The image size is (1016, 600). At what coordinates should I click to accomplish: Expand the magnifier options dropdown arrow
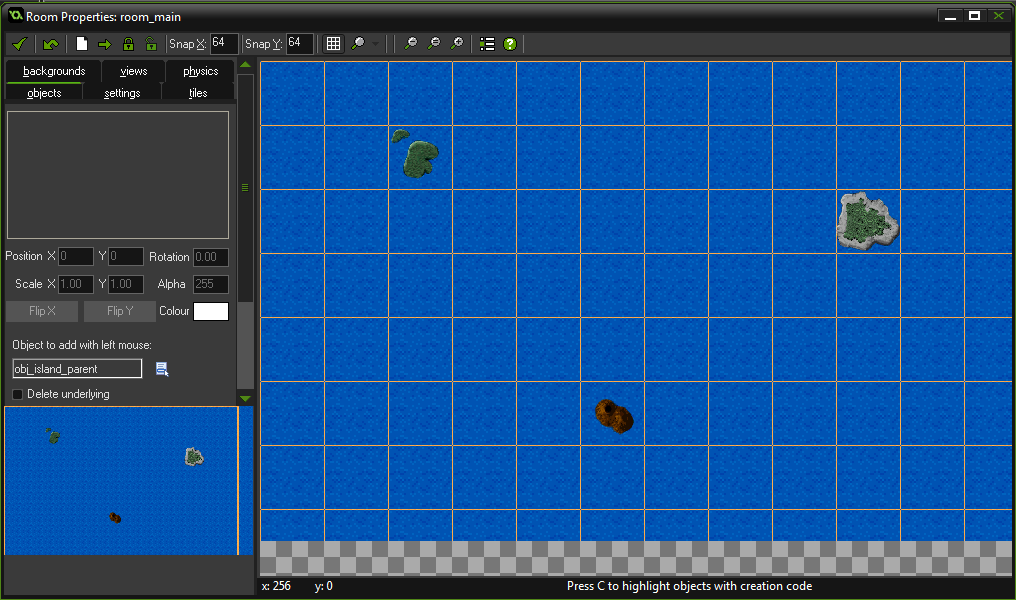[x=375, y=44]
